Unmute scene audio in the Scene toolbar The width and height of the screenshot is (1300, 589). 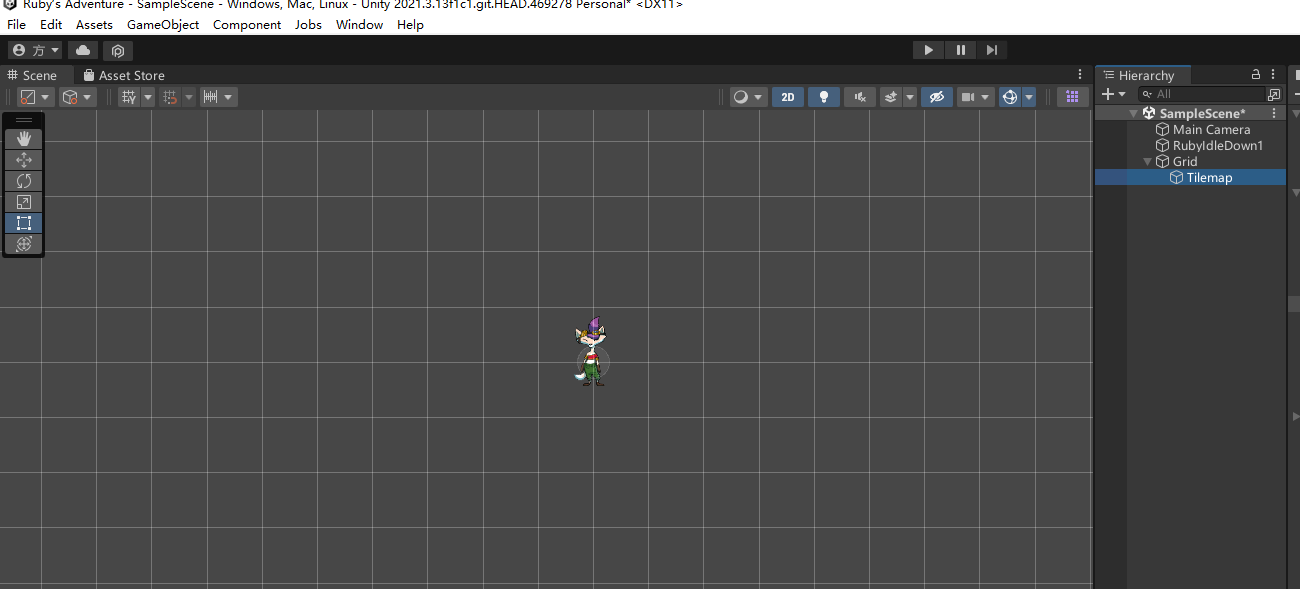(859, 96)
